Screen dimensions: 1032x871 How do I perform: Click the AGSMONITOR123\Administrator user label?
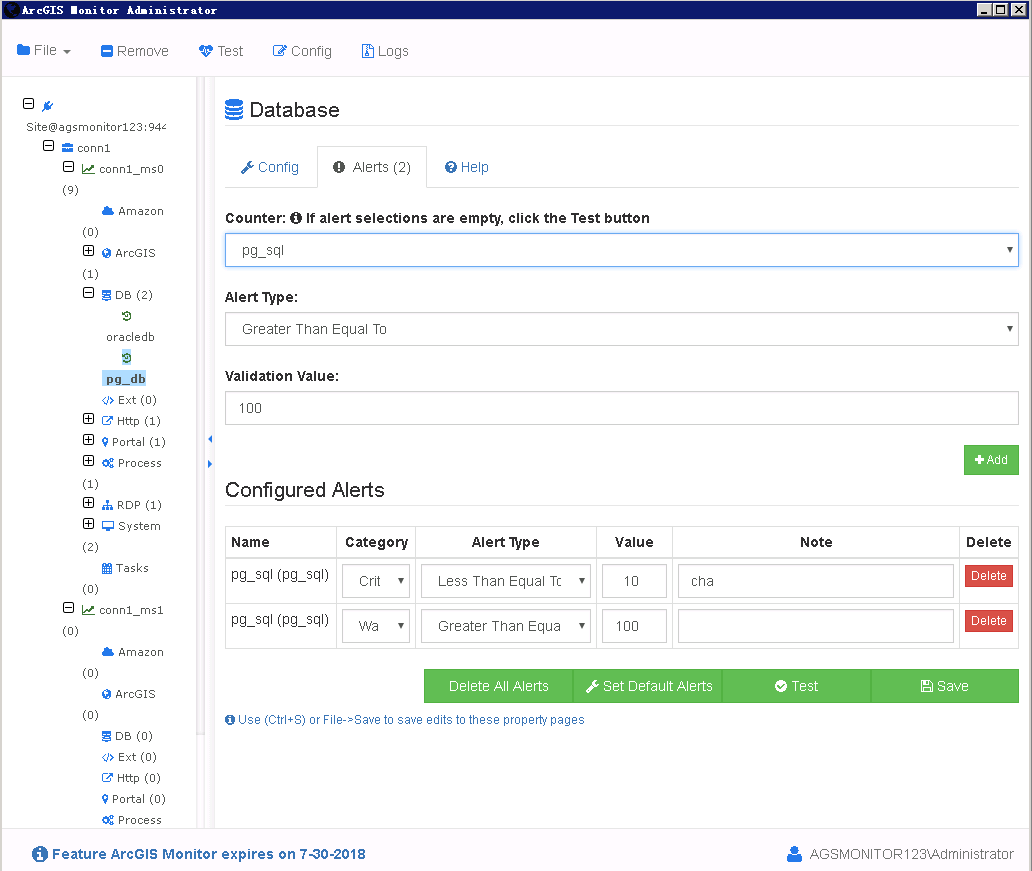[x=911, y=854]
